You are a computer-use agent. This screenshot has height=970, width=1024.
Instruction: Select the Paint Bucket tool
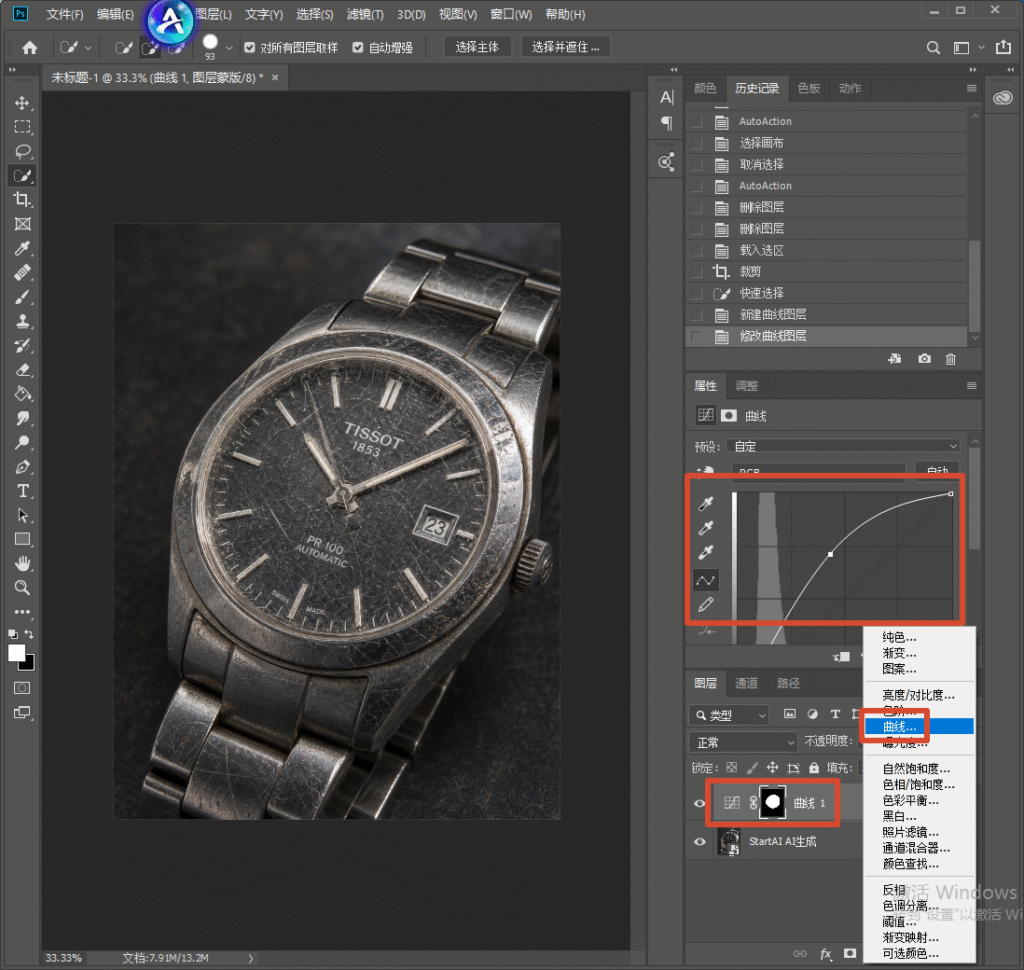click(22, 394)
